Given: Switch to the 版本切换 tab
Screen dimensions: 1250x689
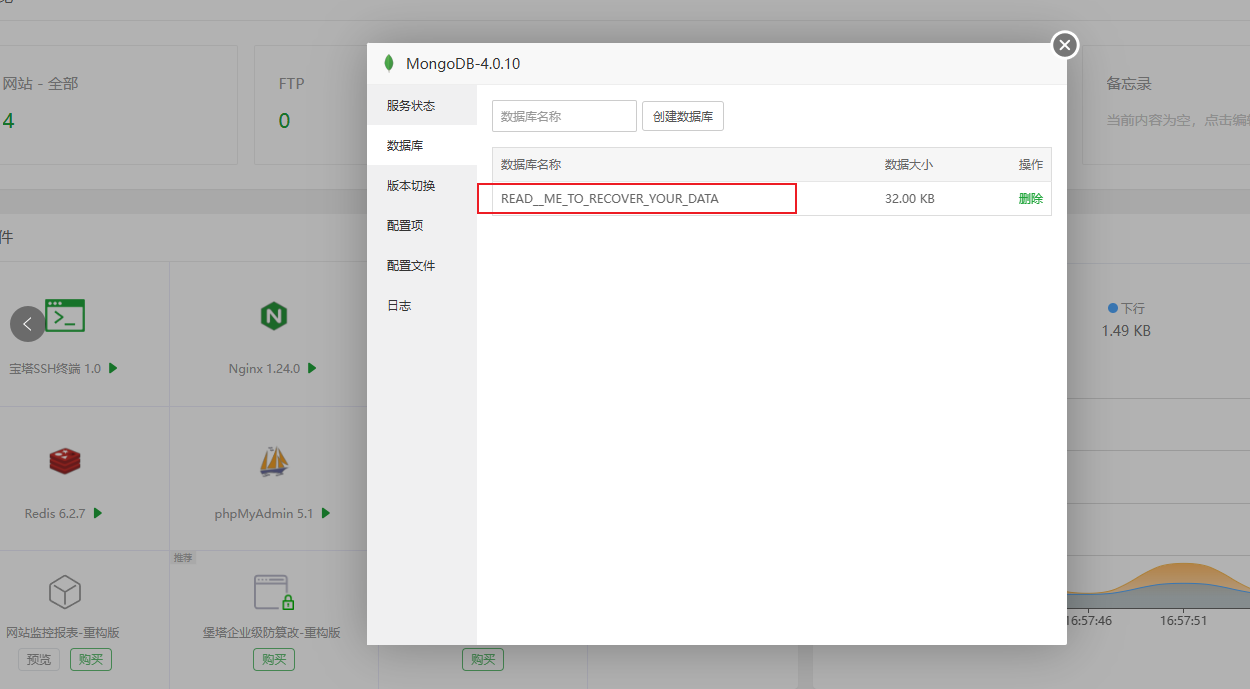Looking at the screenshot, I should pos(422,185).
